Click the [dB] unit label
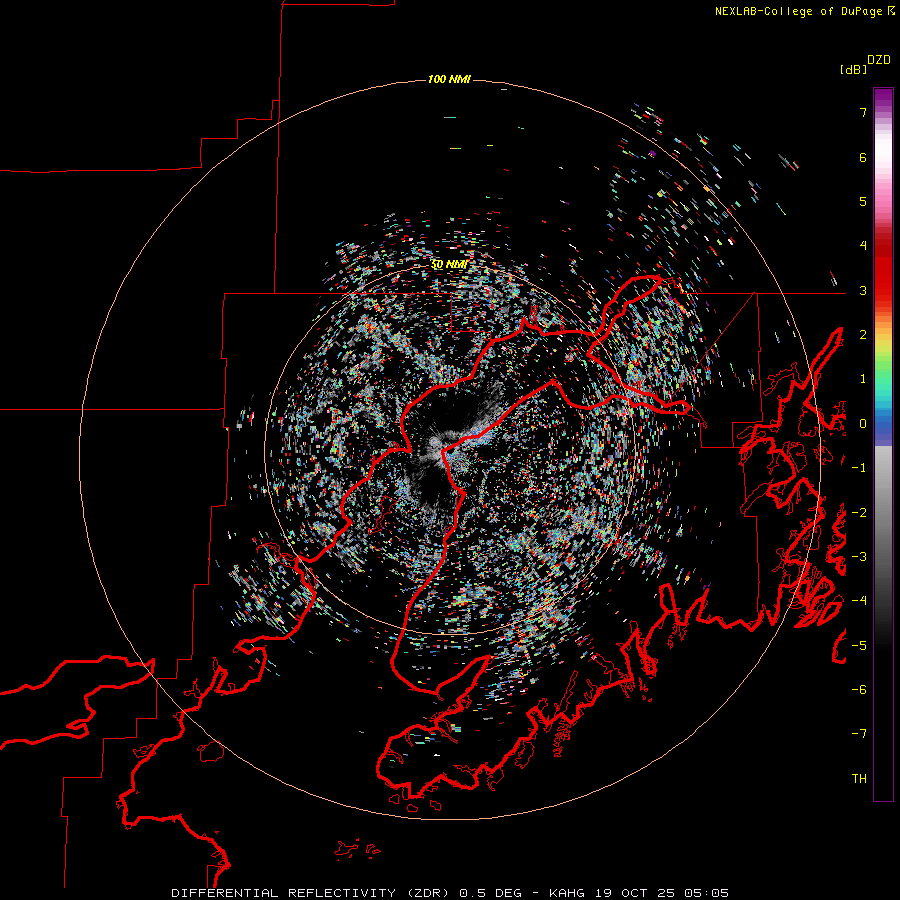This screenshot has width=900, height=900. [853, 69]
